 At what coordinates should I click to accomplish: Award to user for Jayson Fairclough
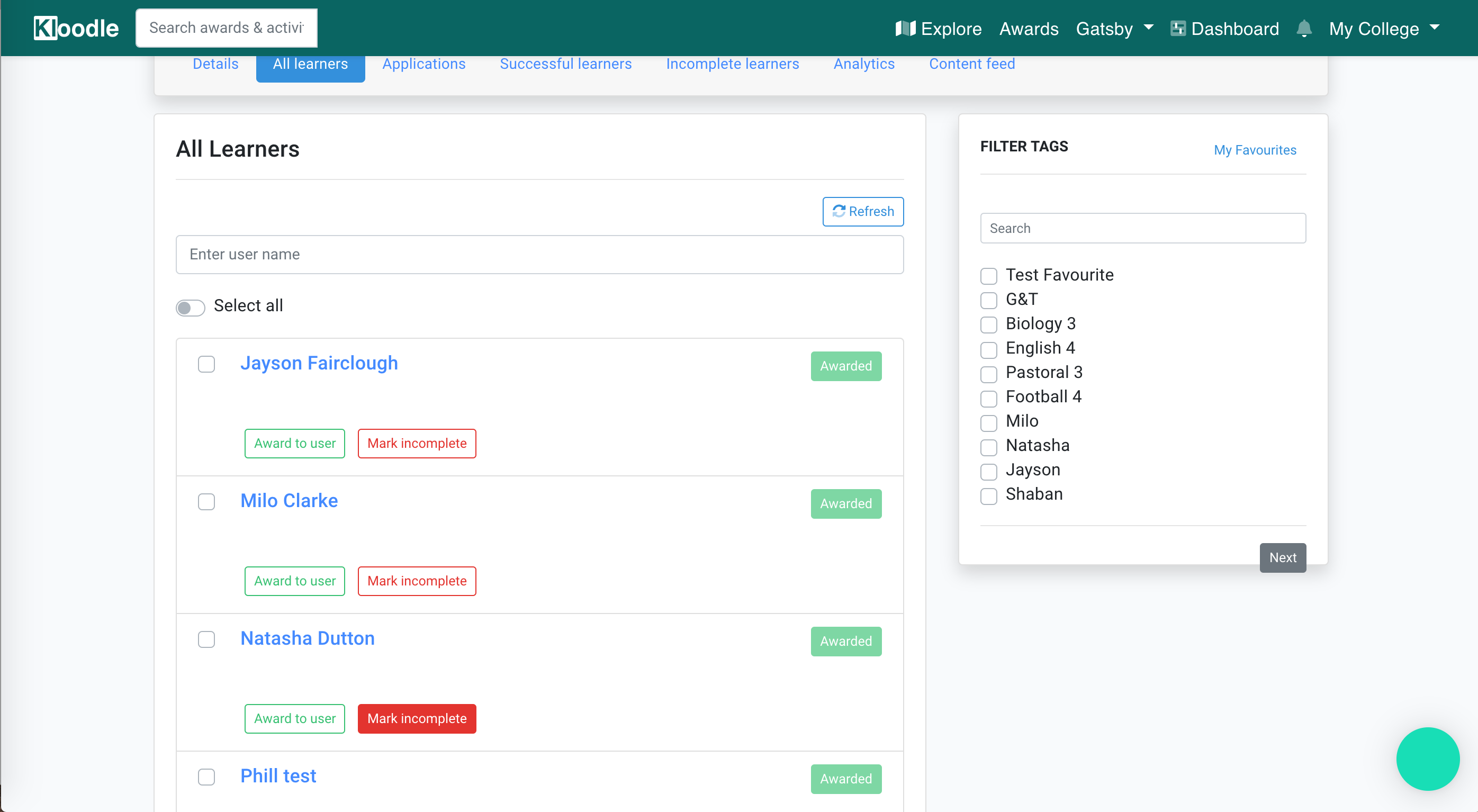pos(295,443)
